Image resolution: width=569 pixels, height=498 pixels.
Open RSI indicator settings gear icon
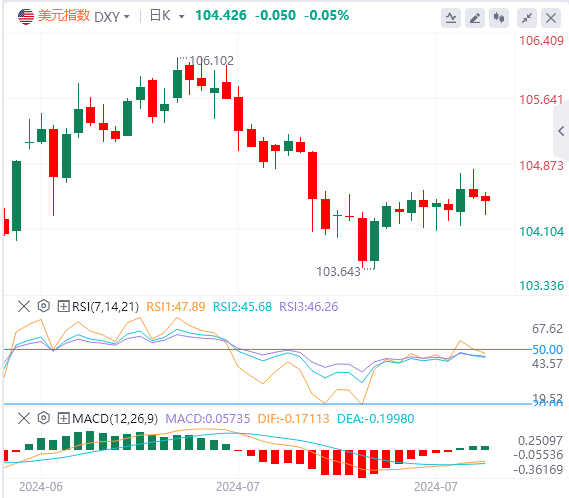pos(44,306)
